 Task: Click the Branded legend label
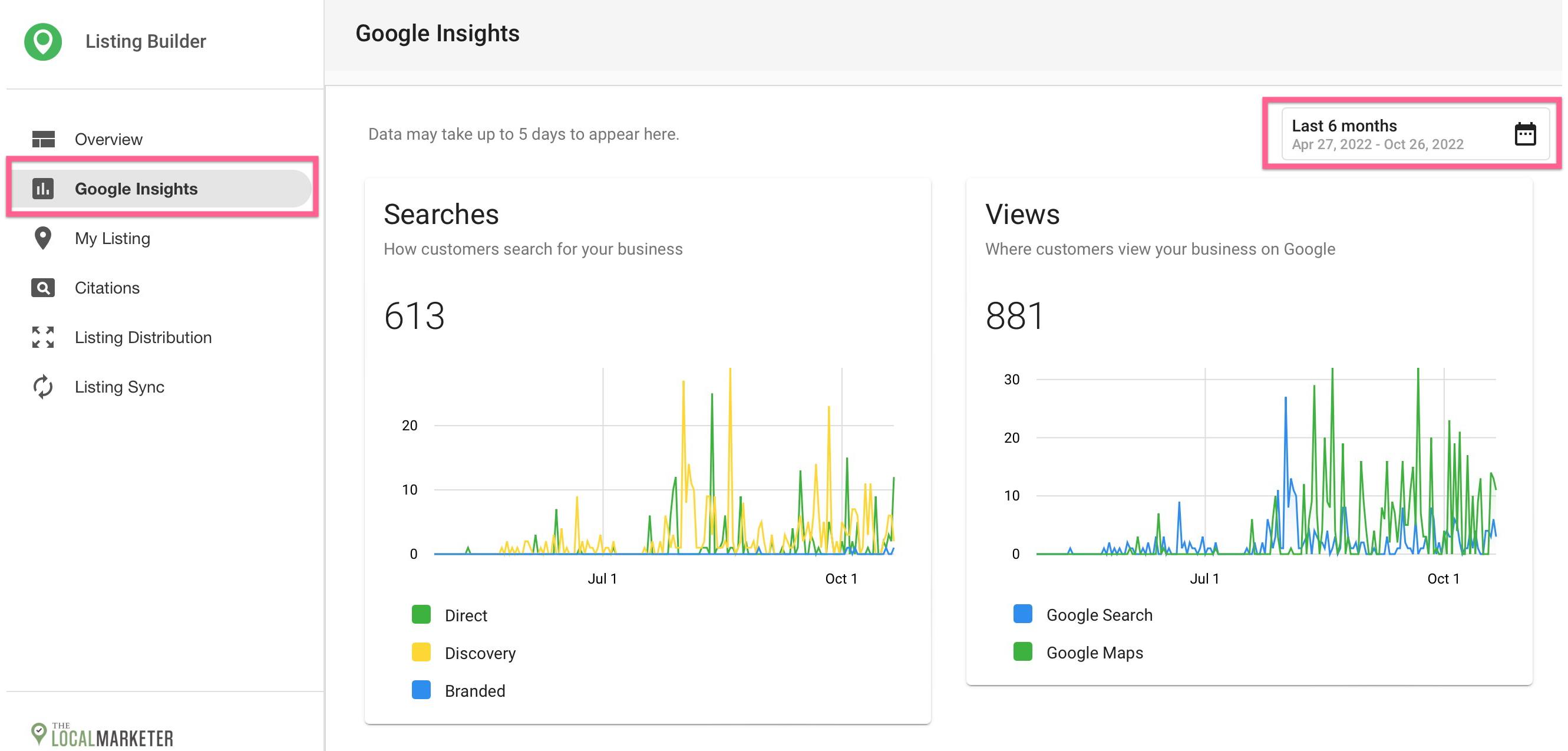475,691
